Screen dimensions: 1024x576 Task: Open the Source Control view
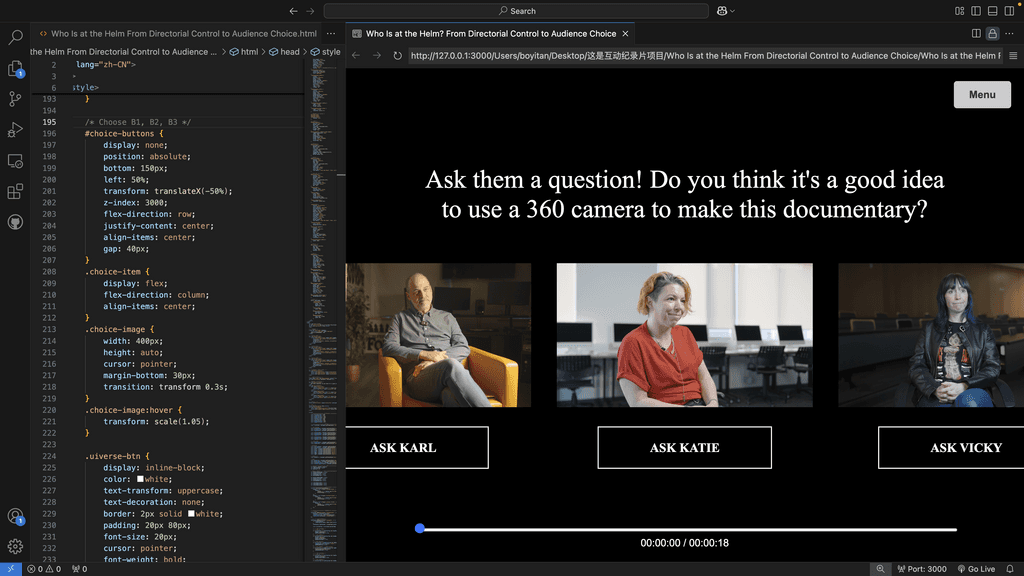point(15,99)
